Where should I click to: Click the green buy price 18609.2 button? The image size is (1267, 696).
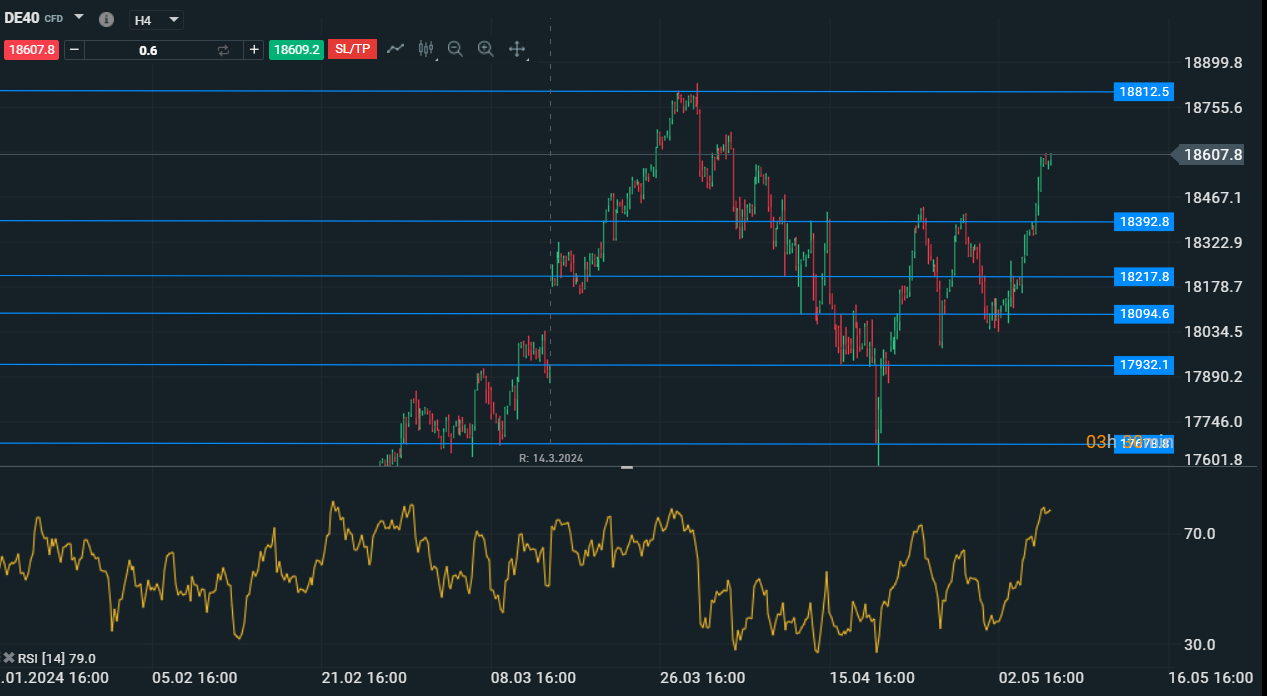296,49
